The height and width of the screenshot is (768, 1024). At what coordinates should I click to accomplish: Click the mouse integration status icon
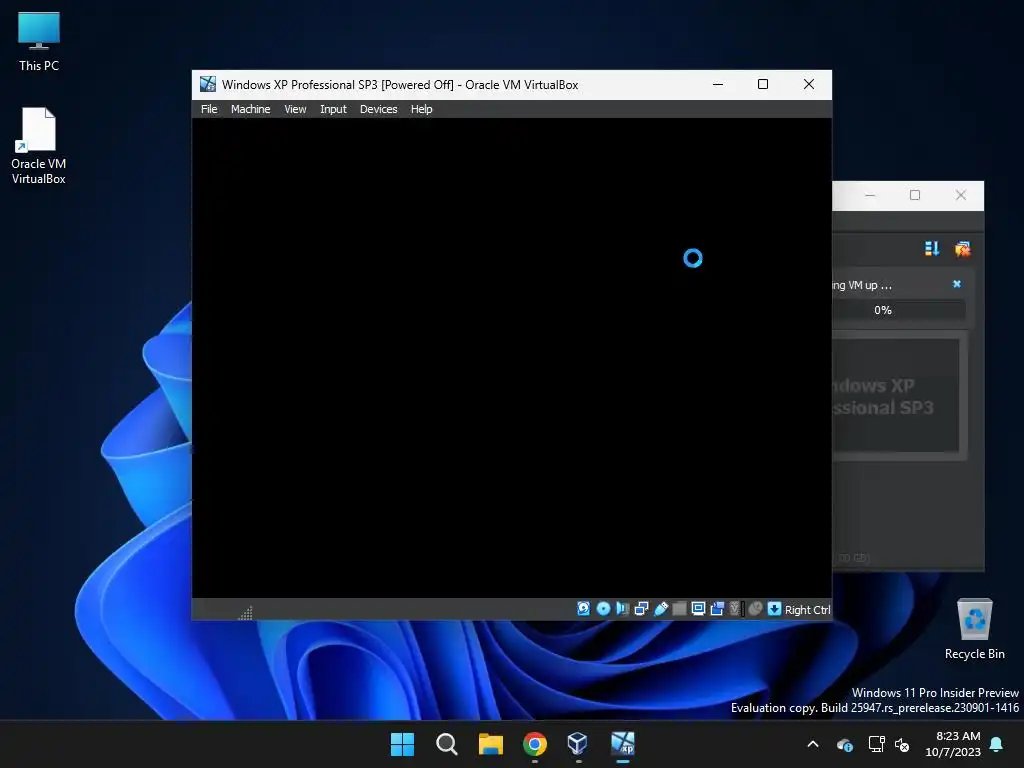755,609
